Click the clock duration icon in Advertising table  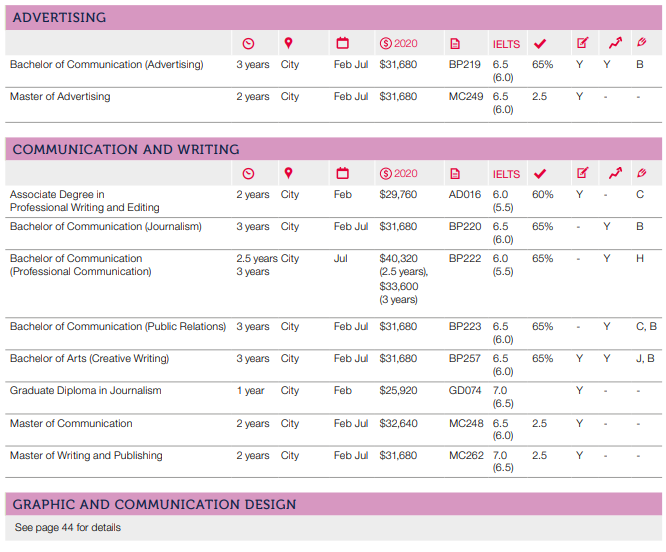coord(249,43)
